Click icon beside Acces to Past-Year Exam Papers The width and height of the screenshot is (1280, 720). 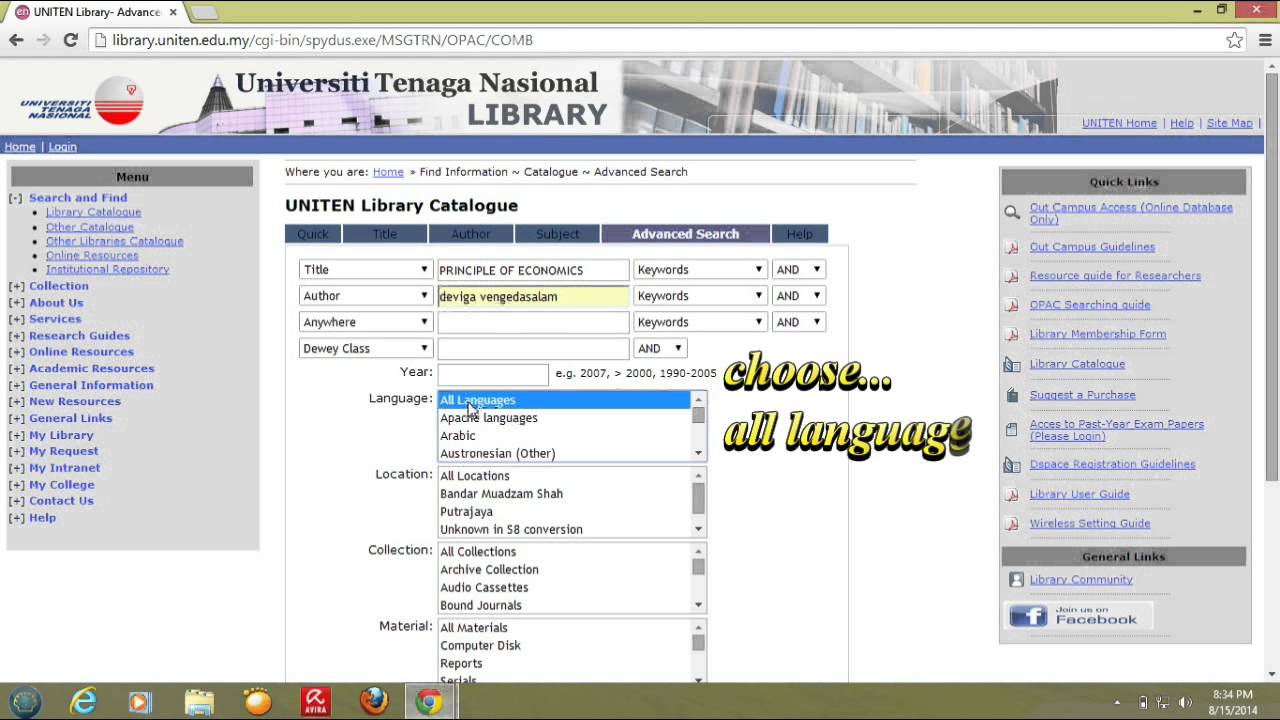click(x=1012, y=430)
